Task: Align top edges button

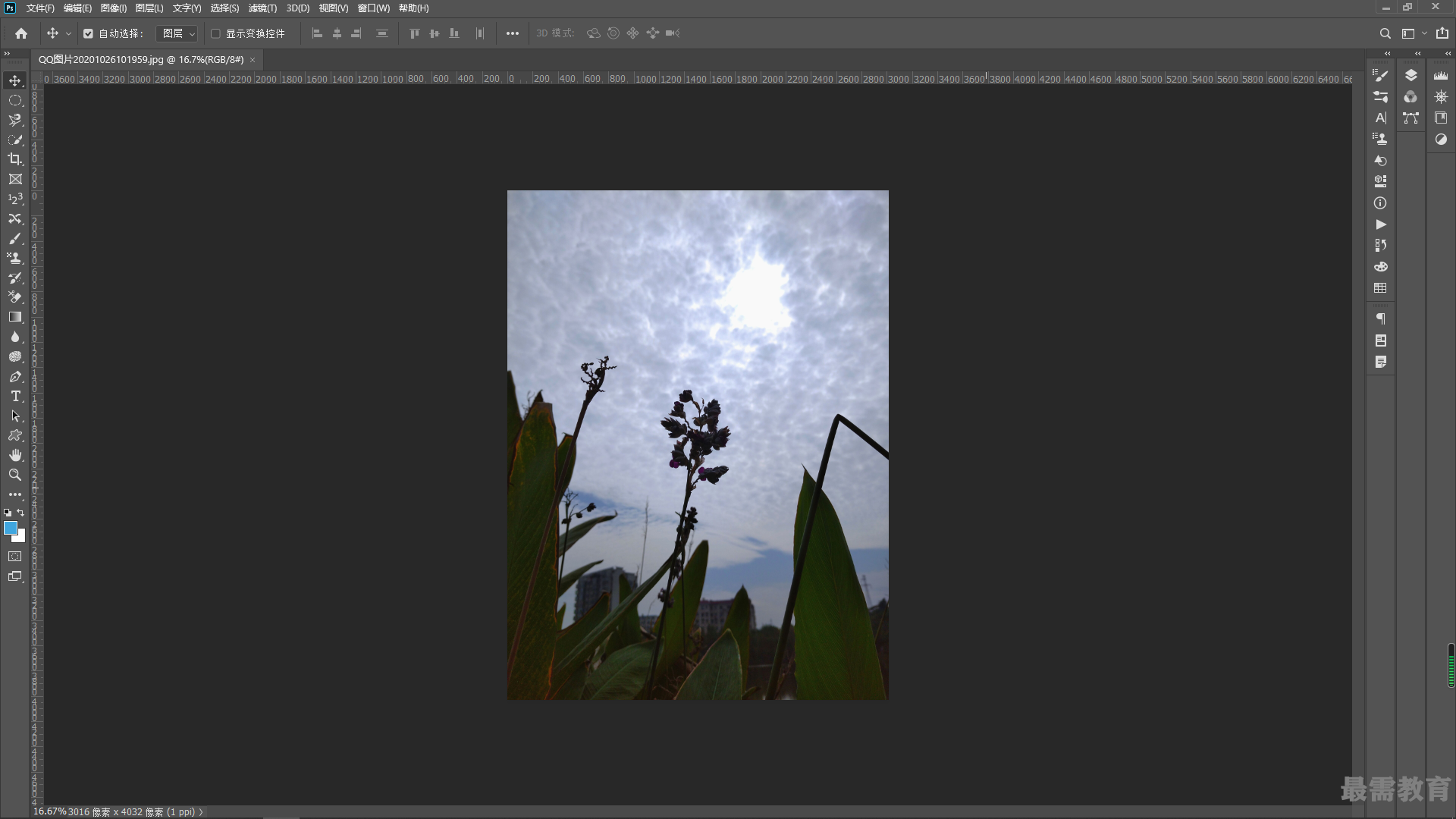Action: click(414, 33)
